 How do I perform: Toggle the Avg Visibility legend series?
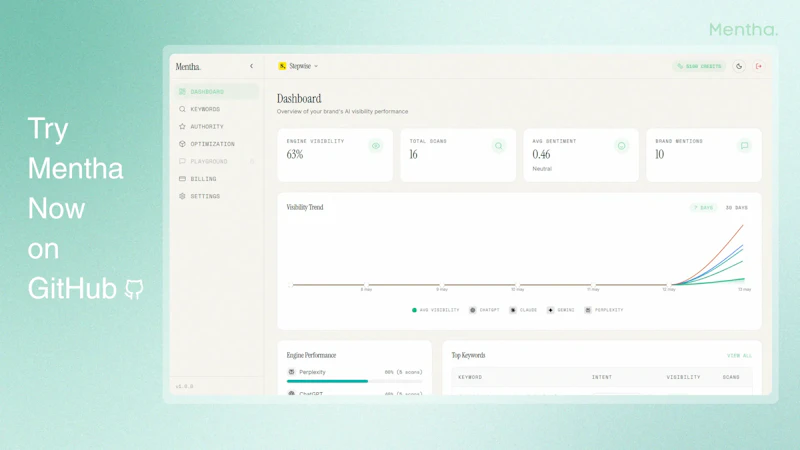[x=436, y=310]
